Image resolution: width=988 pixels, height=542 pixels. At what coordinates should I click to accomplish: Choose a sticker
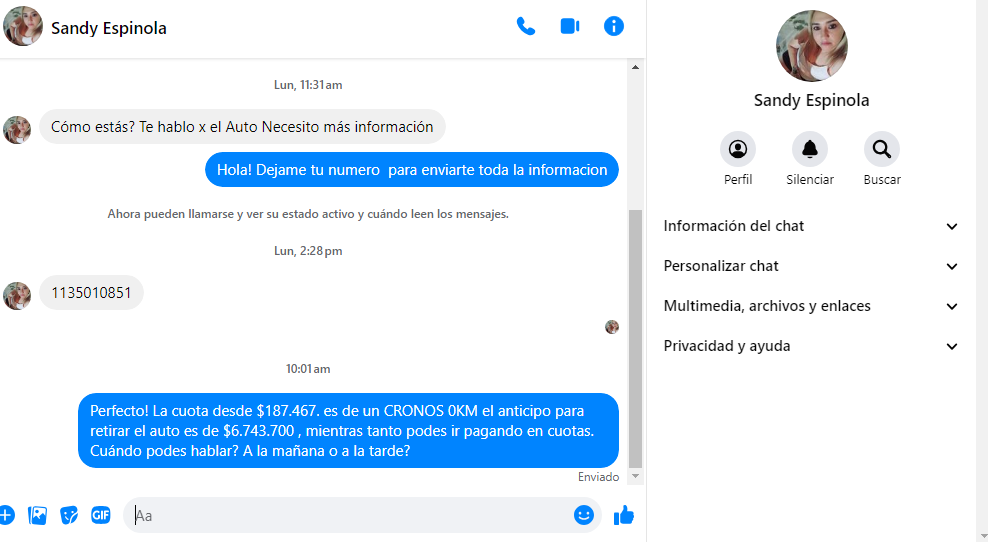(69, 515)
